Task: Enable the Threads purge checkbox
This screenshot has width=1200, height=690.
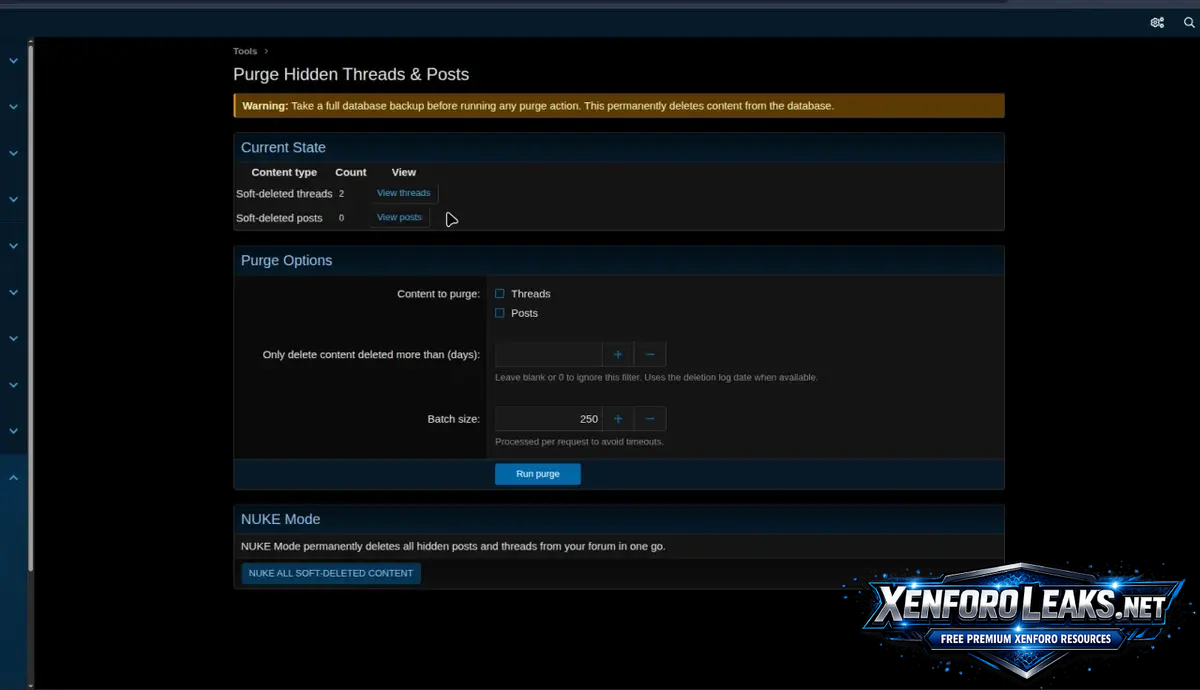Action: click(x=500, y=294)
